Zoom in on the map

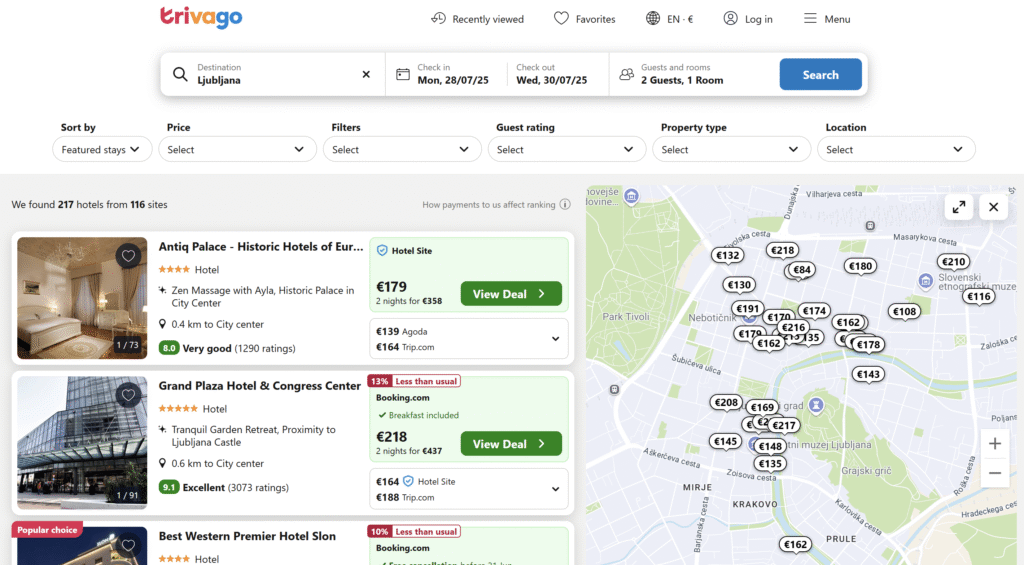click(995, 444)
